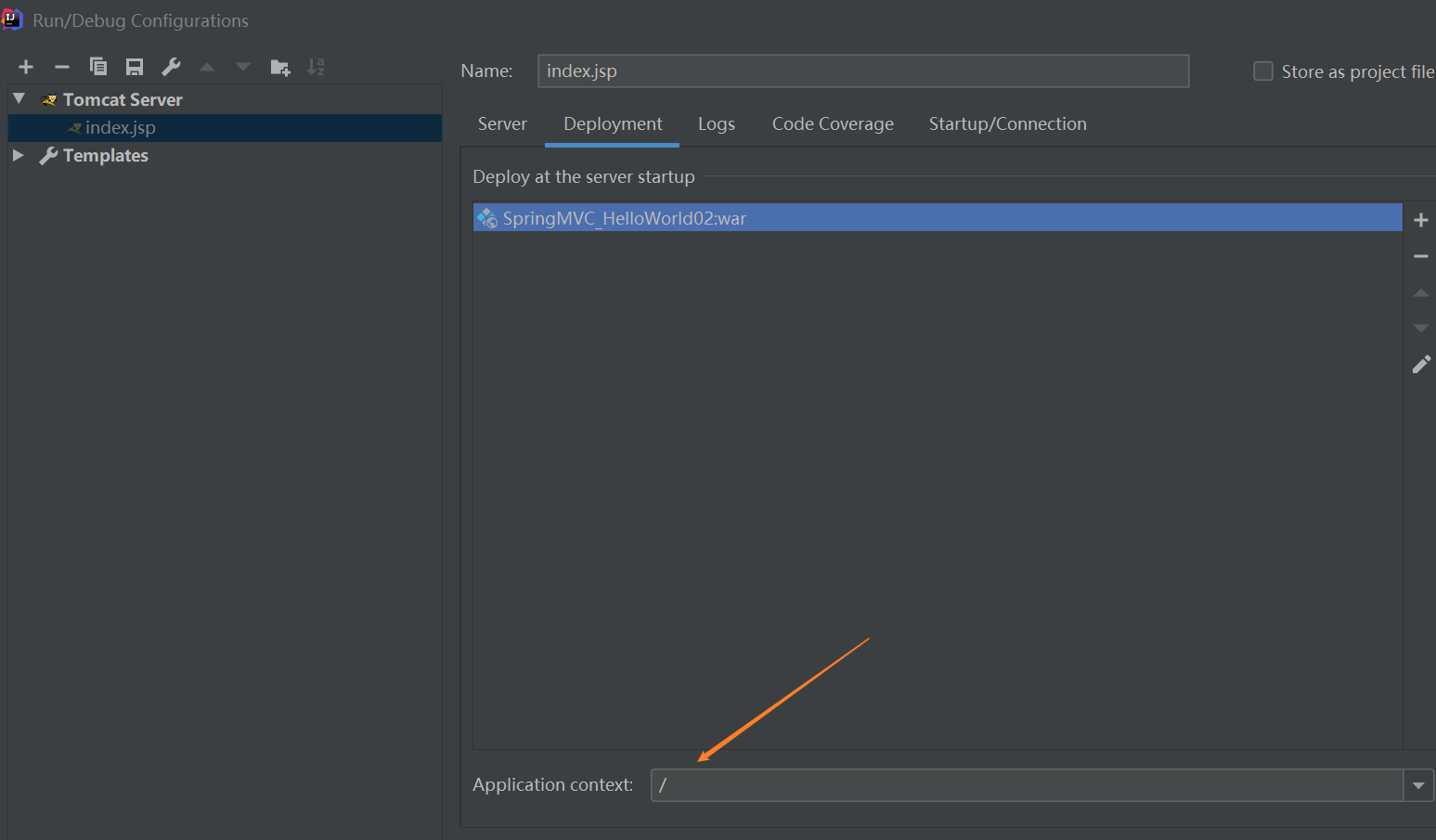Copy the selected configuration

[x=98, y=67]
